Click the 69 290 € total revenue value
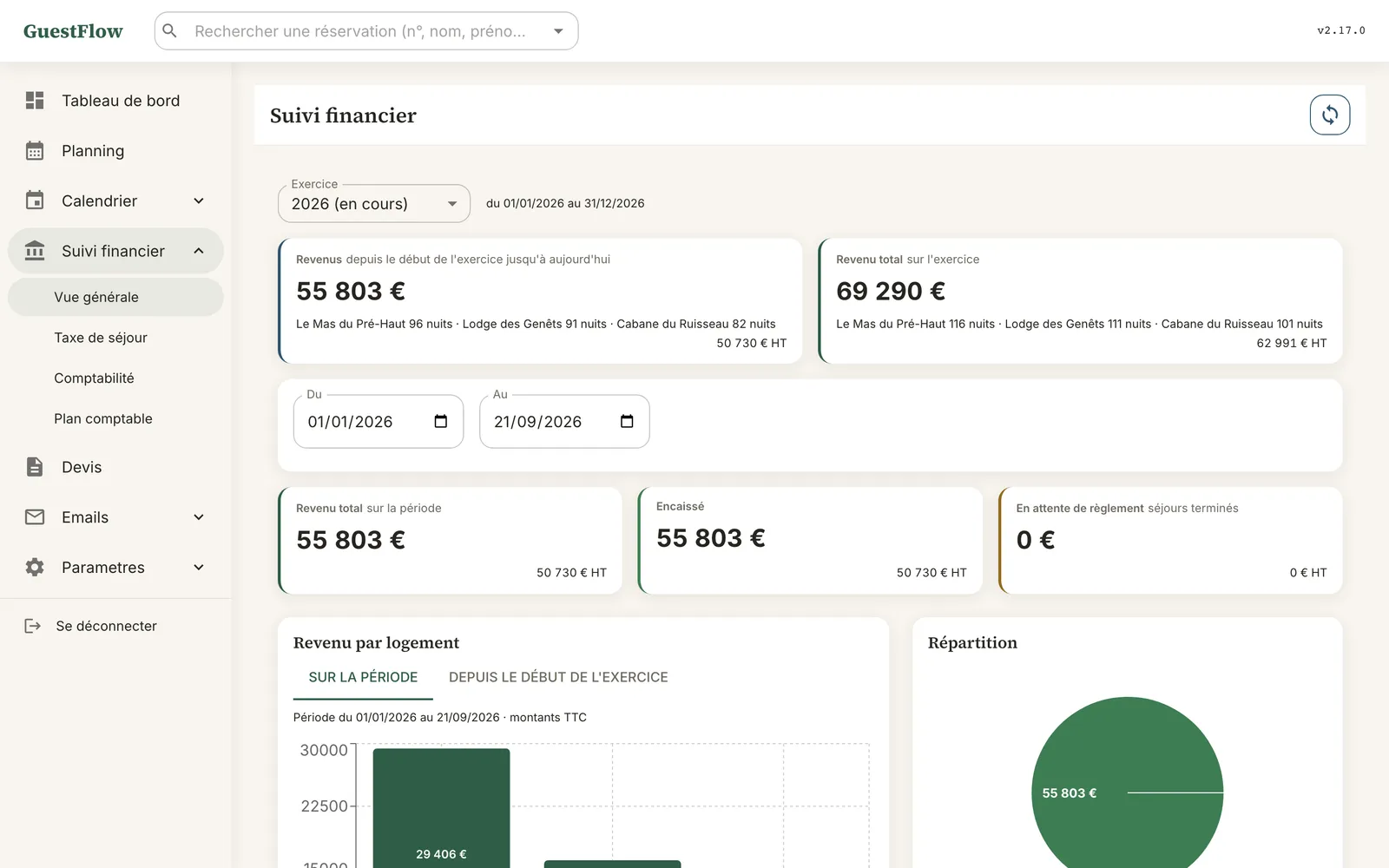Screen dimensions: 1389x868 tap(891, 291)
